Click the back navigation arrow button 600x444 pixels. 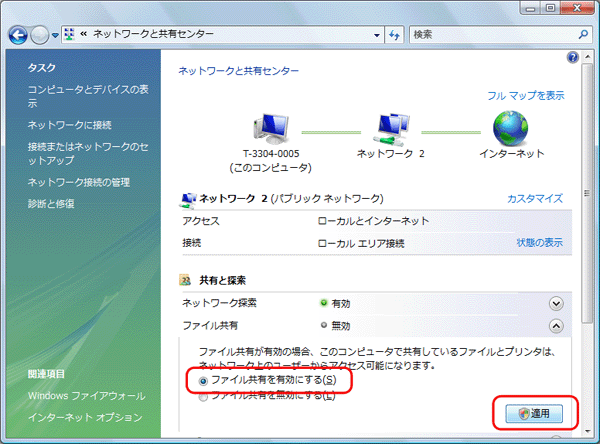click(x=19, y=34)
